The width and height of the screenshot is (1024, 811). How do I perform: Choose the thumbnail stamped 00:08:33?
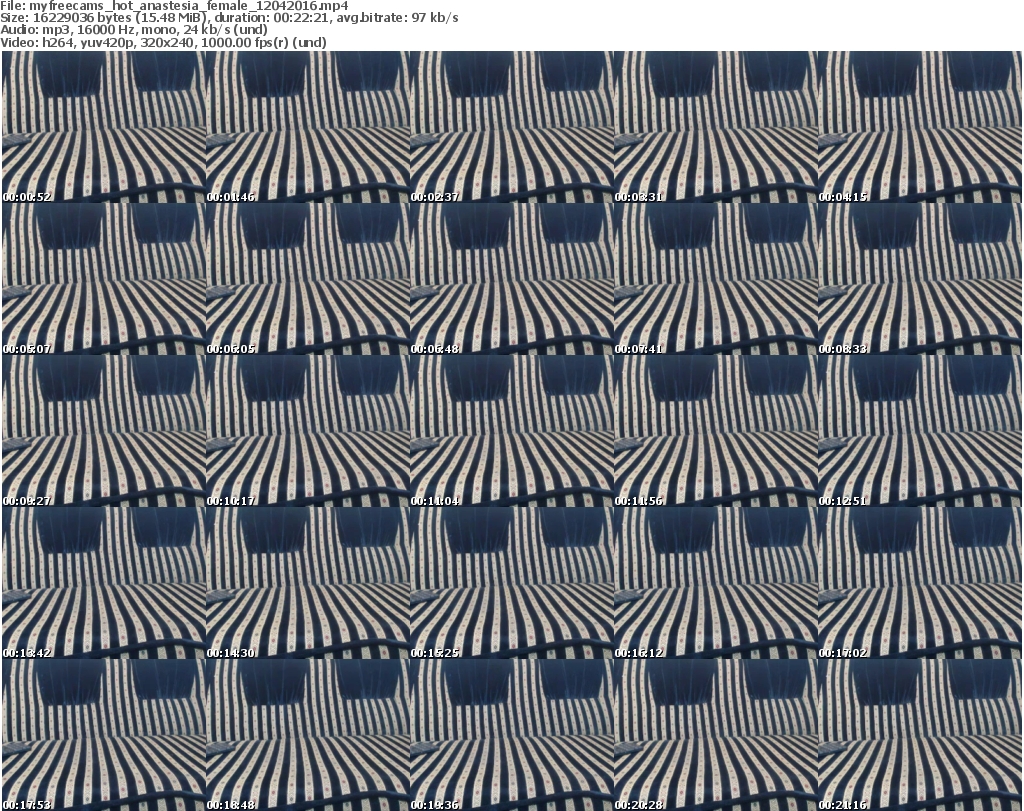point(920,279)
